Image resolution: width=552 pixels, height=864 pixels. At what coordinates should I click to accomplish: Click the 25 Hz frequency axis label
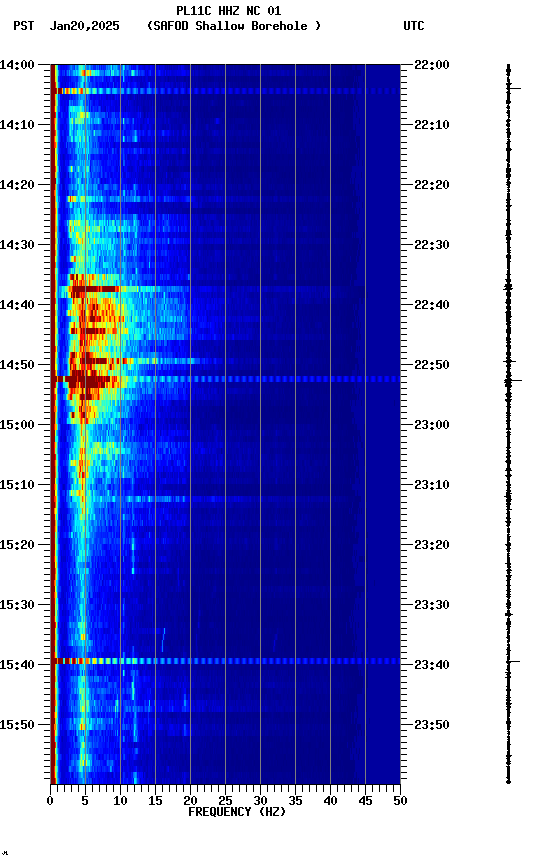click(225, 801)
